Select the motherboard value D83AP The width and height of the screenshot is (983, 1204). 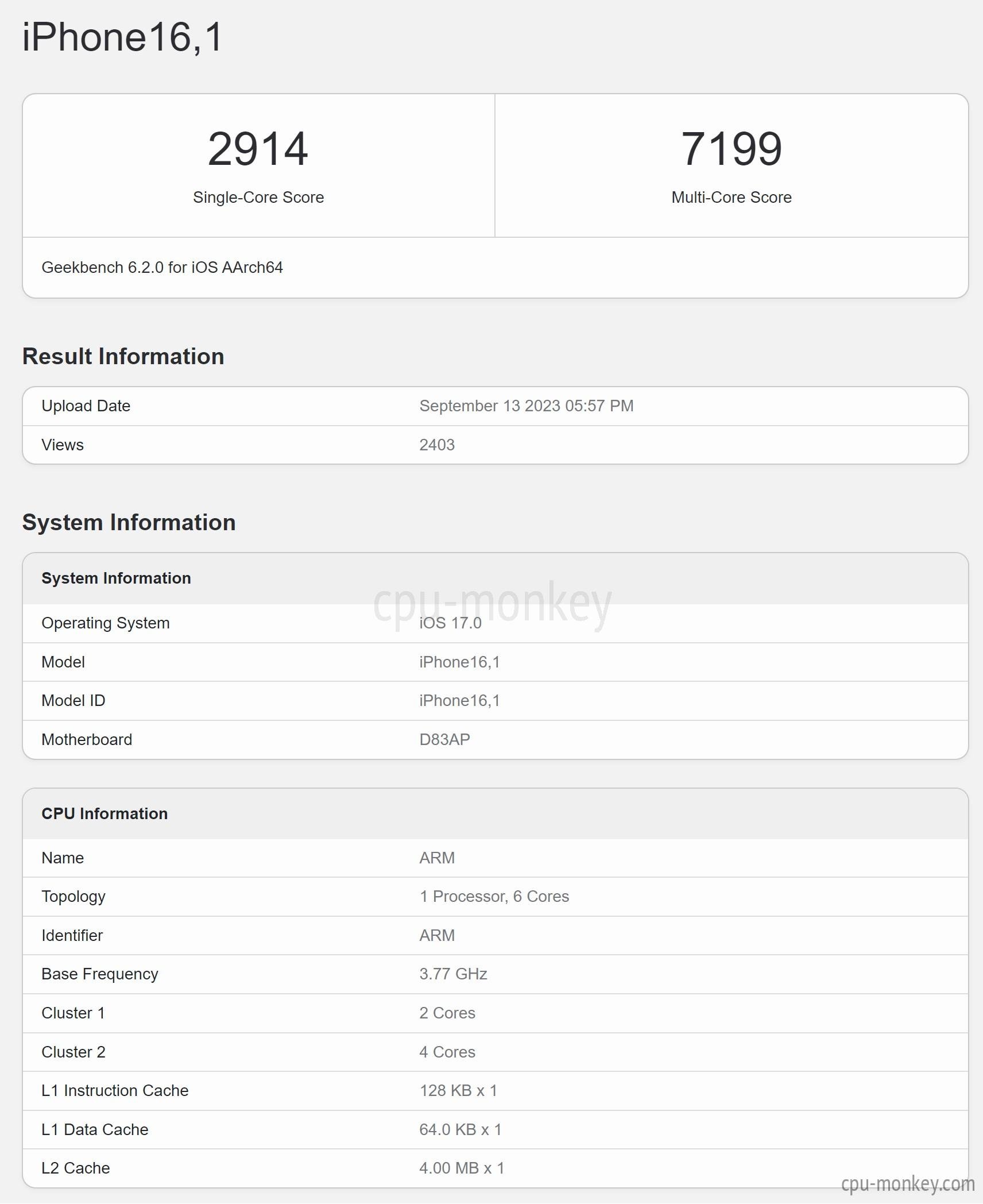click(444, 739)
